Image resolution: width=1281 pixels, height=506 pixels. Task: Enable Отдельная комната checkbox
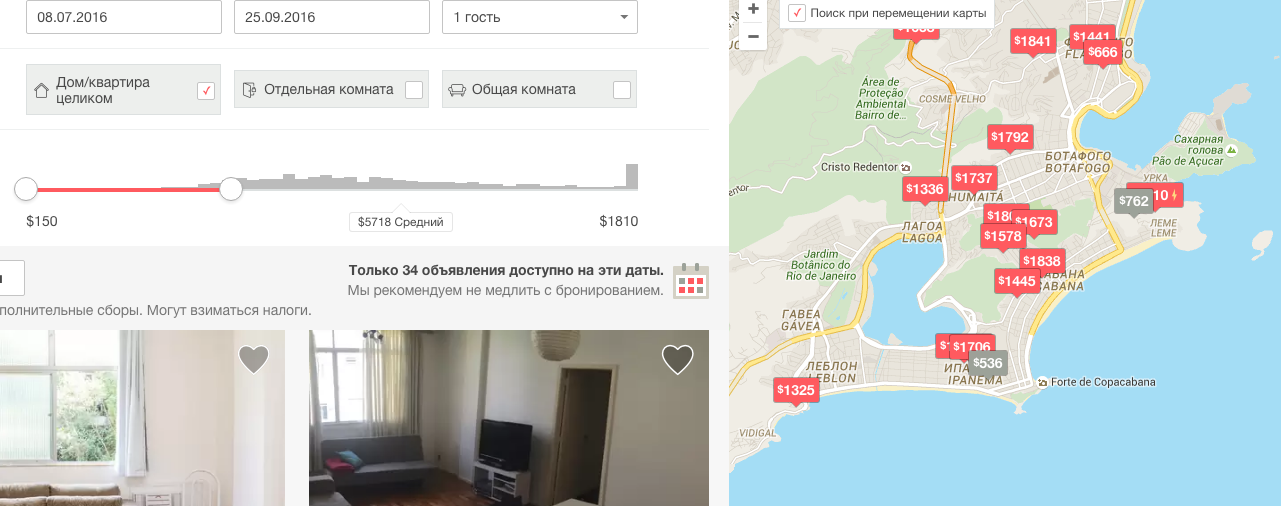(414, 90)
